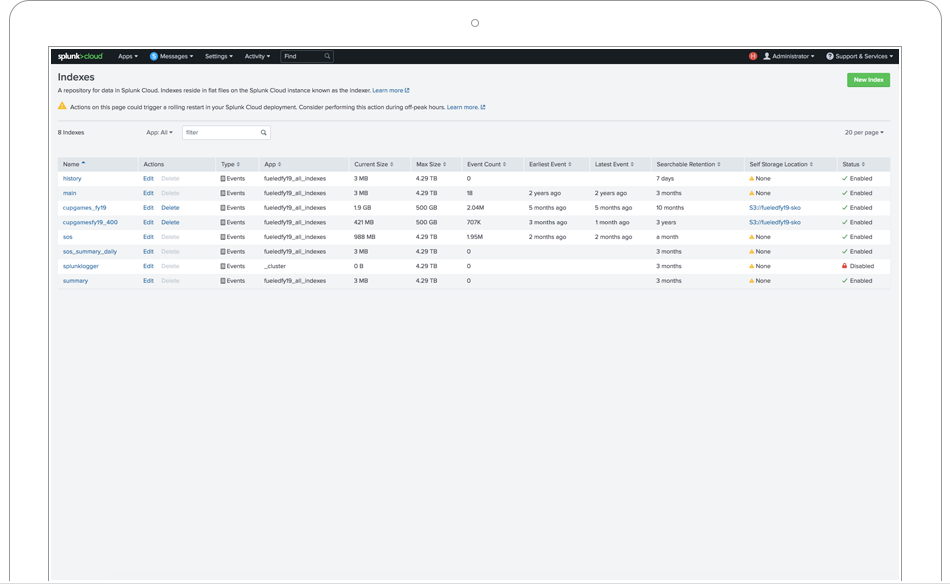The height and width of the screenshot is (584, 950).
Task: Sort by Max Size column
Action: (431, 164)
